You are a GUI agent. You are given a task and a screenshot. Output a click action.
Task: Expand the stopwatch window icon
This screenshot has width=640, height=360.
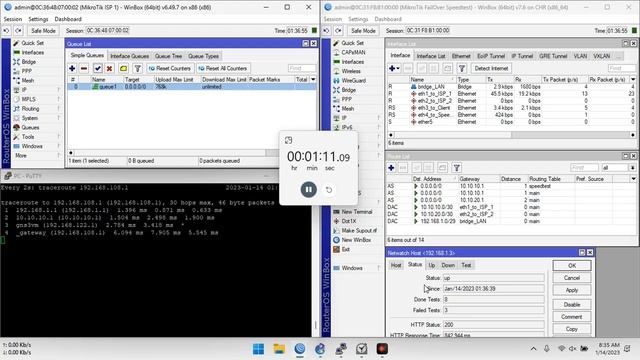(x=289, y=140)
